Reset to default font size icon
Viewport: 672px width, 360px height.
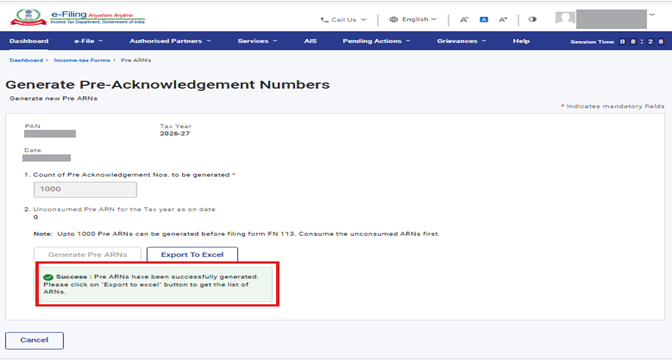coord(484,19)
